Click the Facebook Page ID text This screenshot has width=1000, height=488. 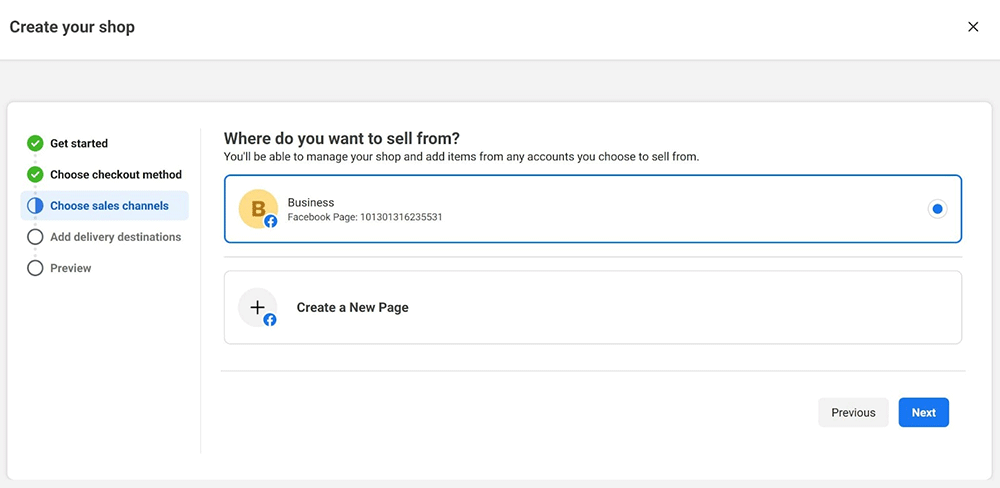point(364,217)
